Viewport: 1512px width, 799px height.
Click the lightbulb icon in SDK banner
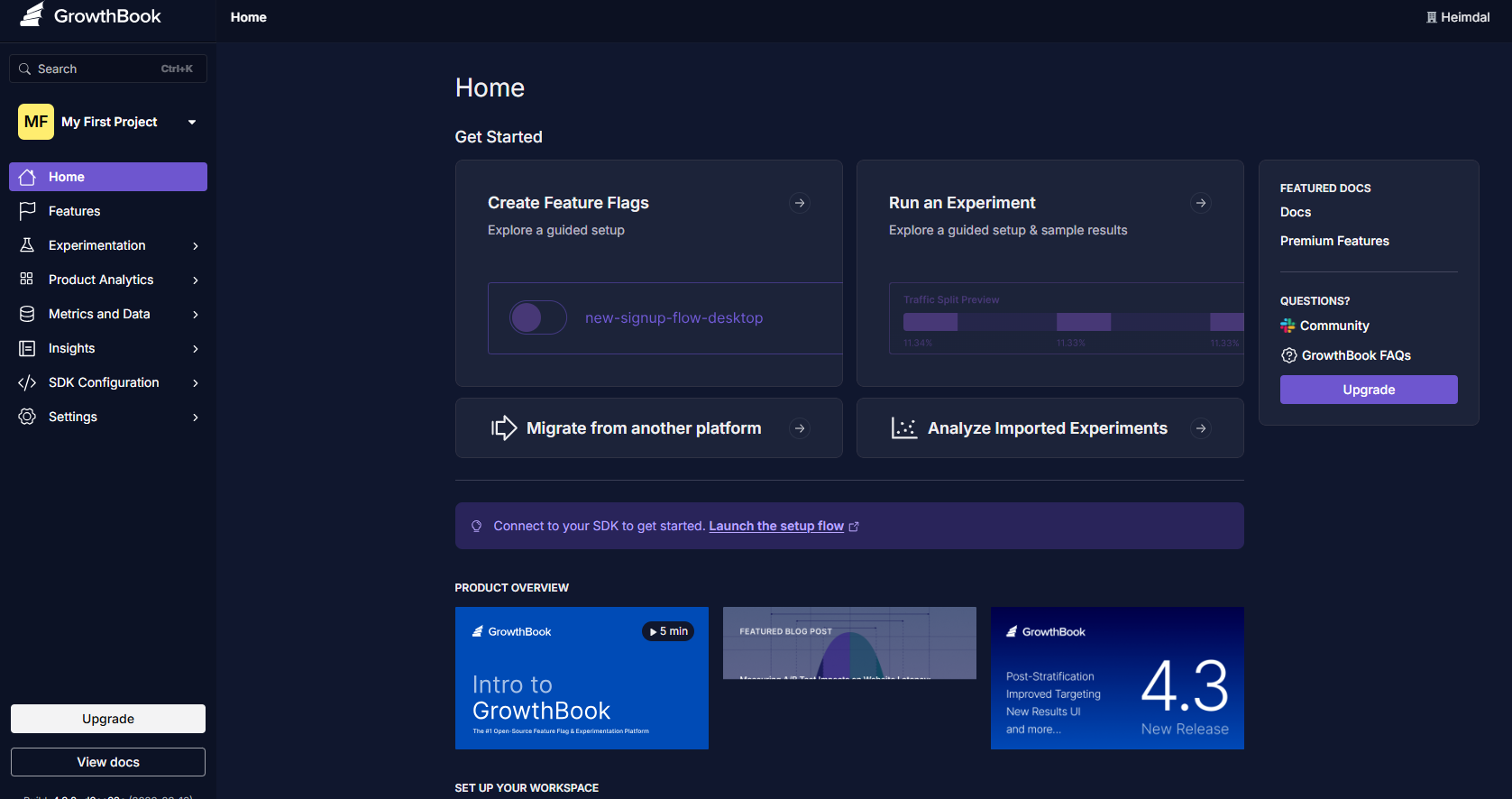pyautogui.click(x=477, y=526)
